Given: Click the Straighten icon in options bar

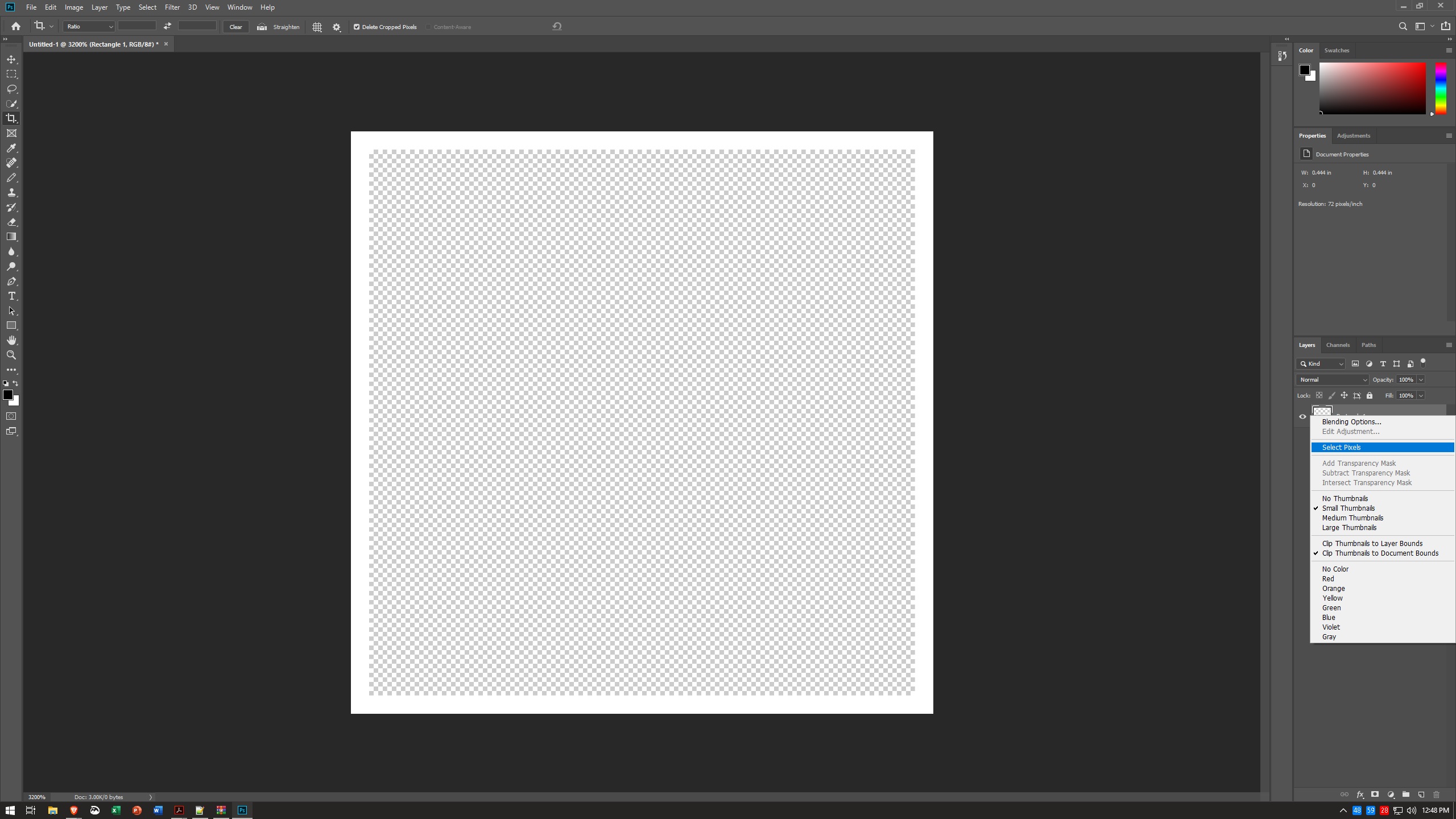Looking at the screenshot, I should pos(262,27).
